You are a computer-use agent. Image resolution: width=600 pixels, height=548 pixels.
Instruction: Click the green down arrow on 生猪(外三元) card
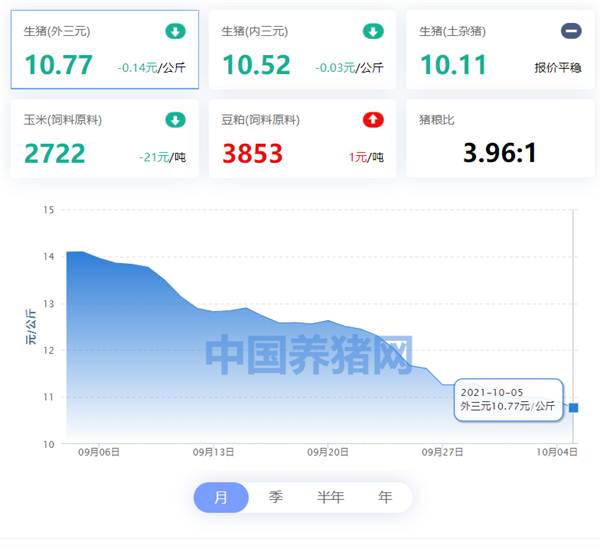tap(175, 31)
